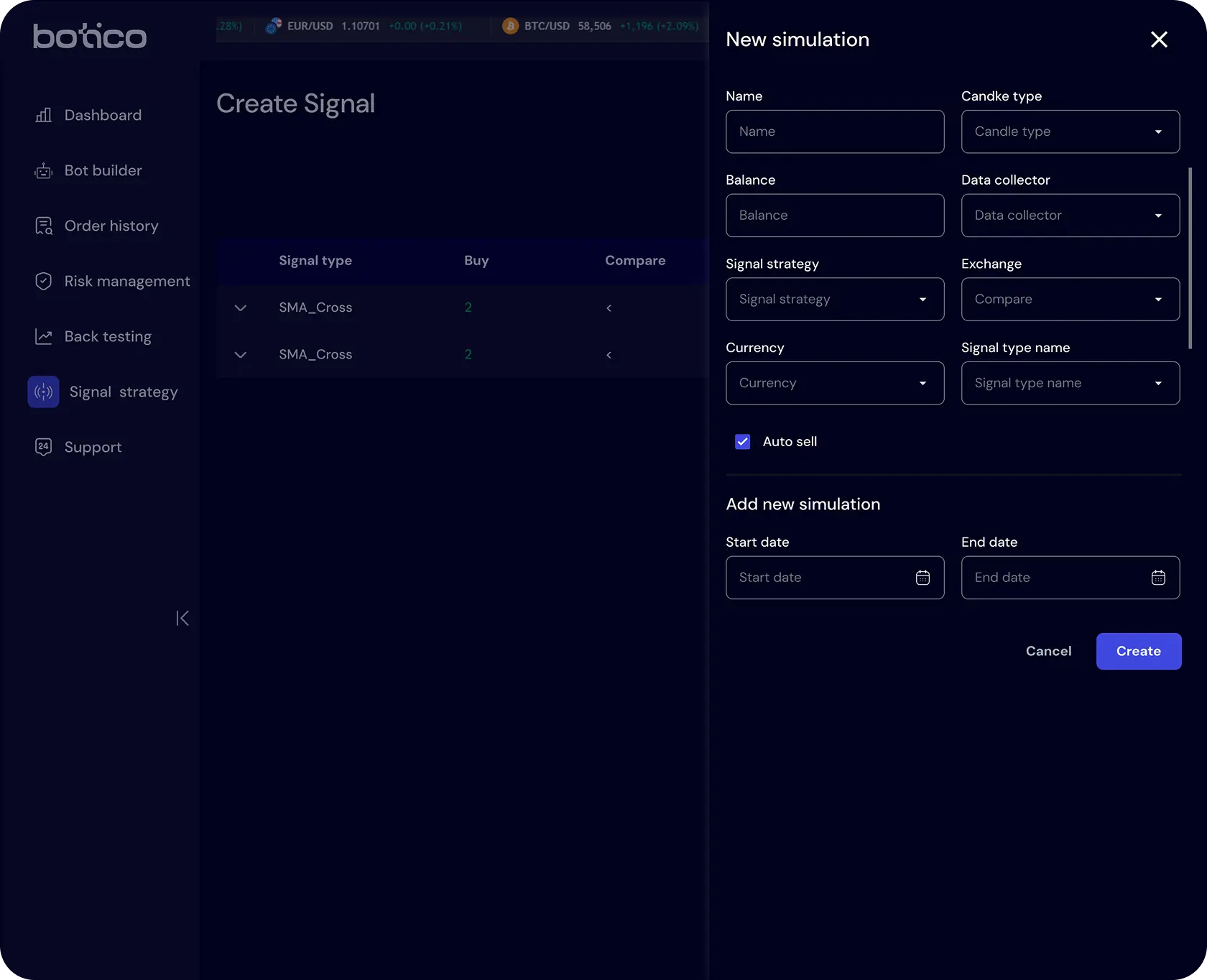Open the Signal strategy dropdown
Screen dimensions: 1207x980
click(835, 299)
